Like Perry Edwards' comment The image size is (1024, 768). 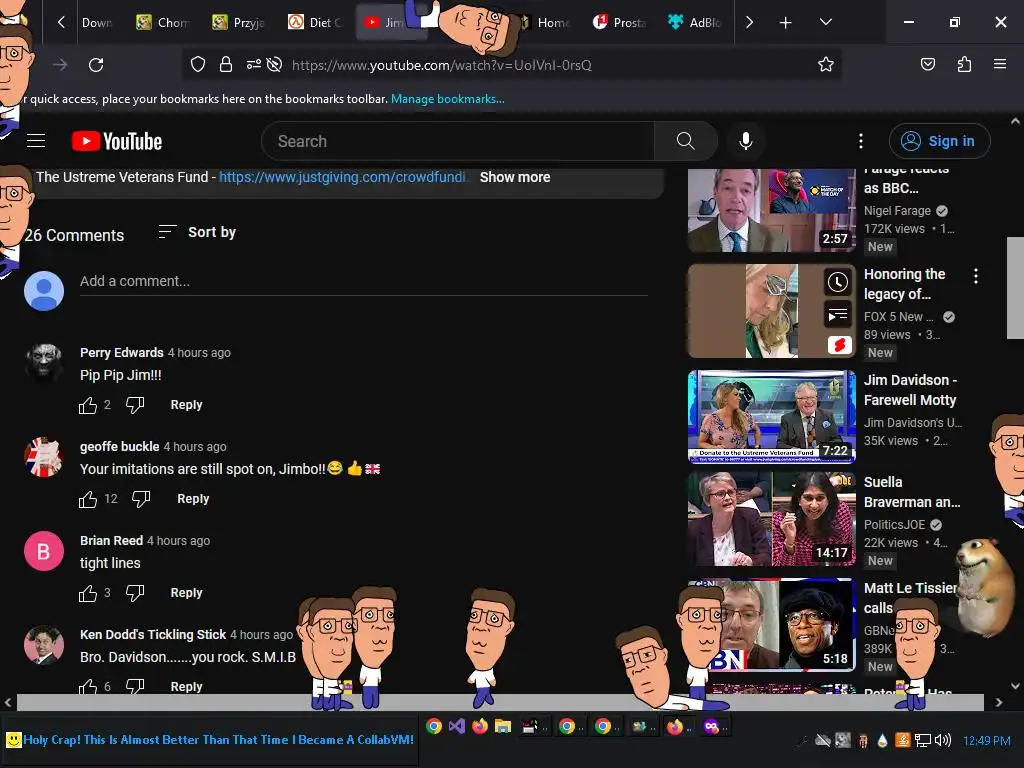tap(88, 405)
